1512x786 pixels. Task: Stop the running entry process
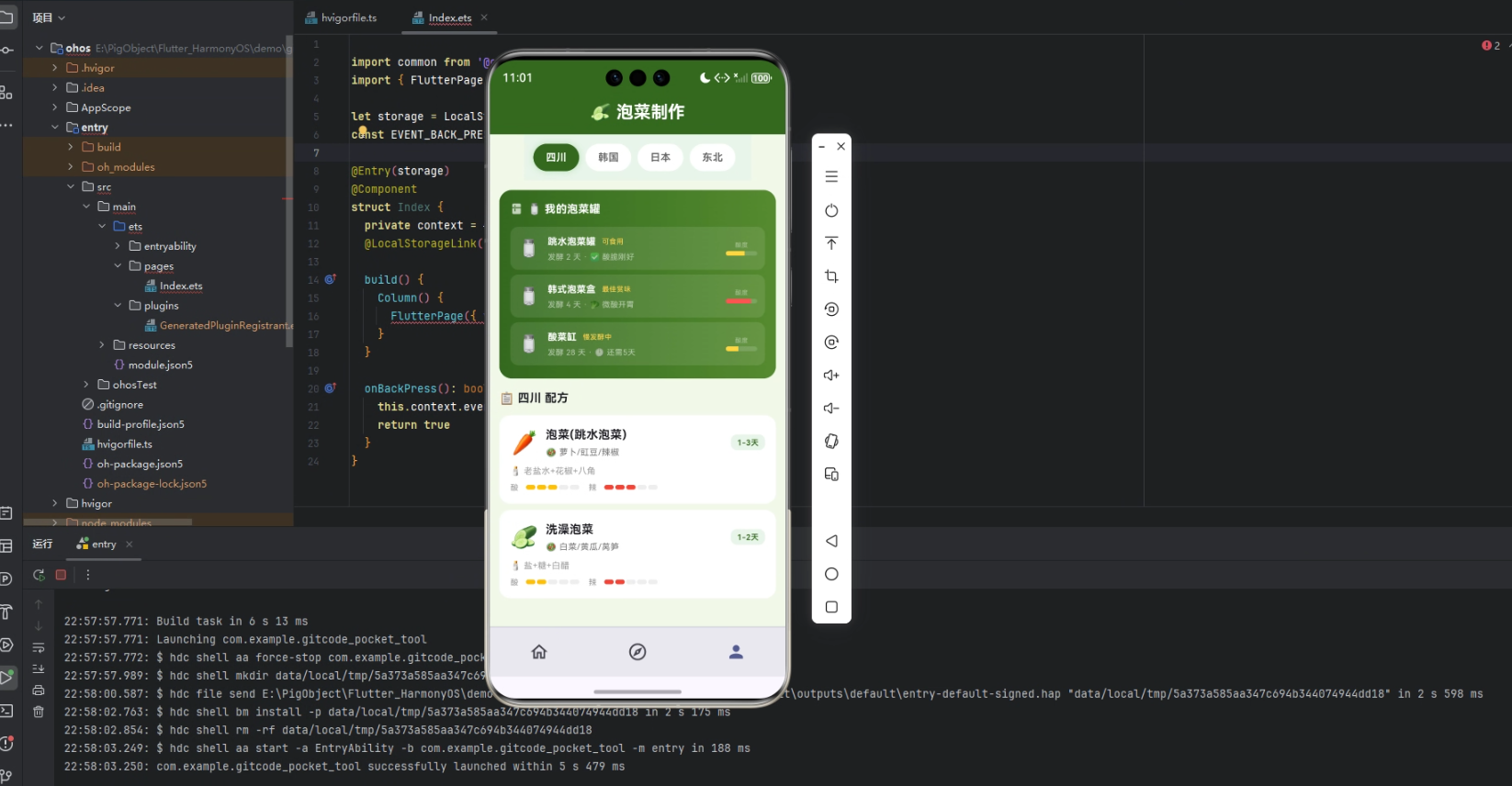[x=61, y=575]
